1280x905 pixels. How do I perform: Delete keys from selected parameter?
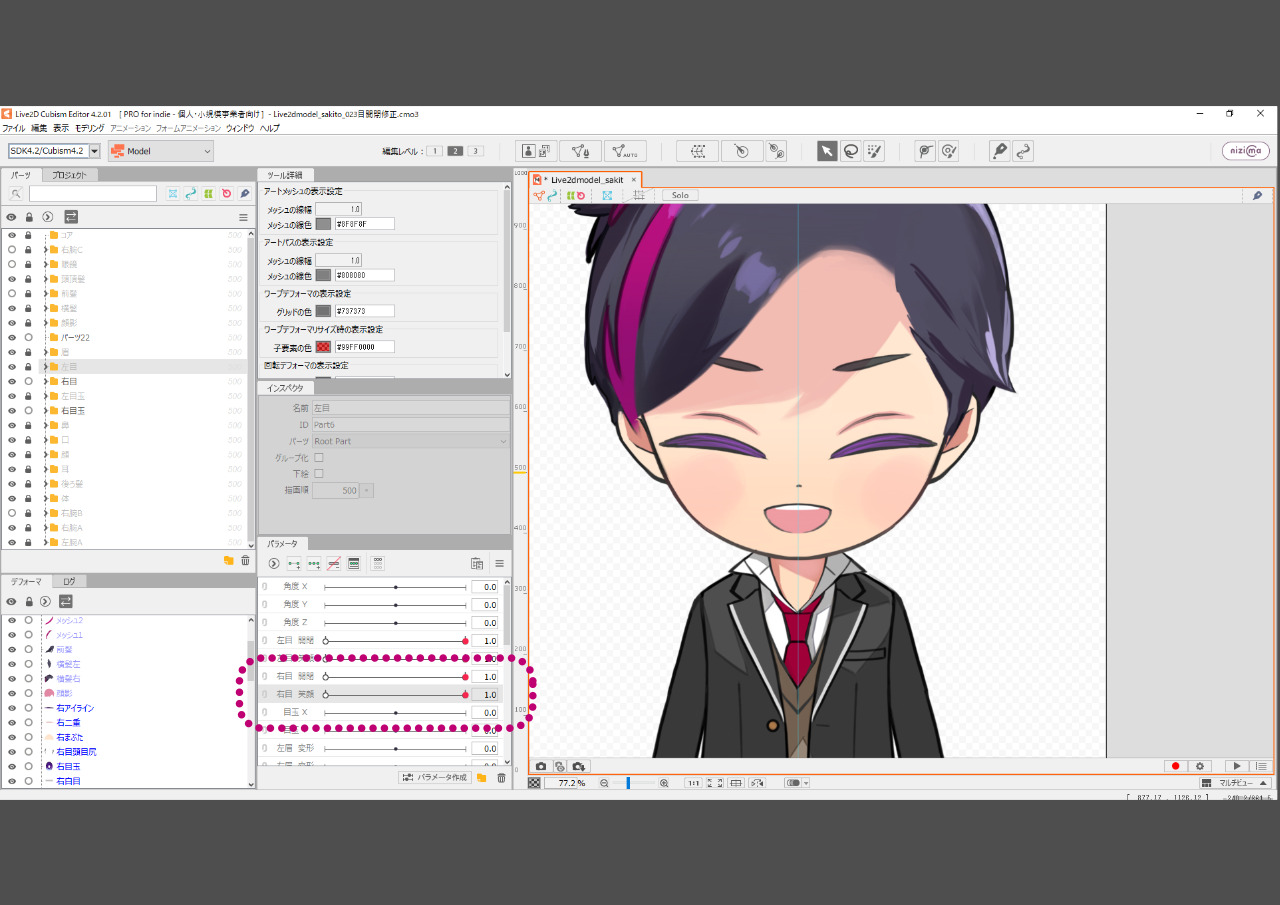click(x=334, y=564)
